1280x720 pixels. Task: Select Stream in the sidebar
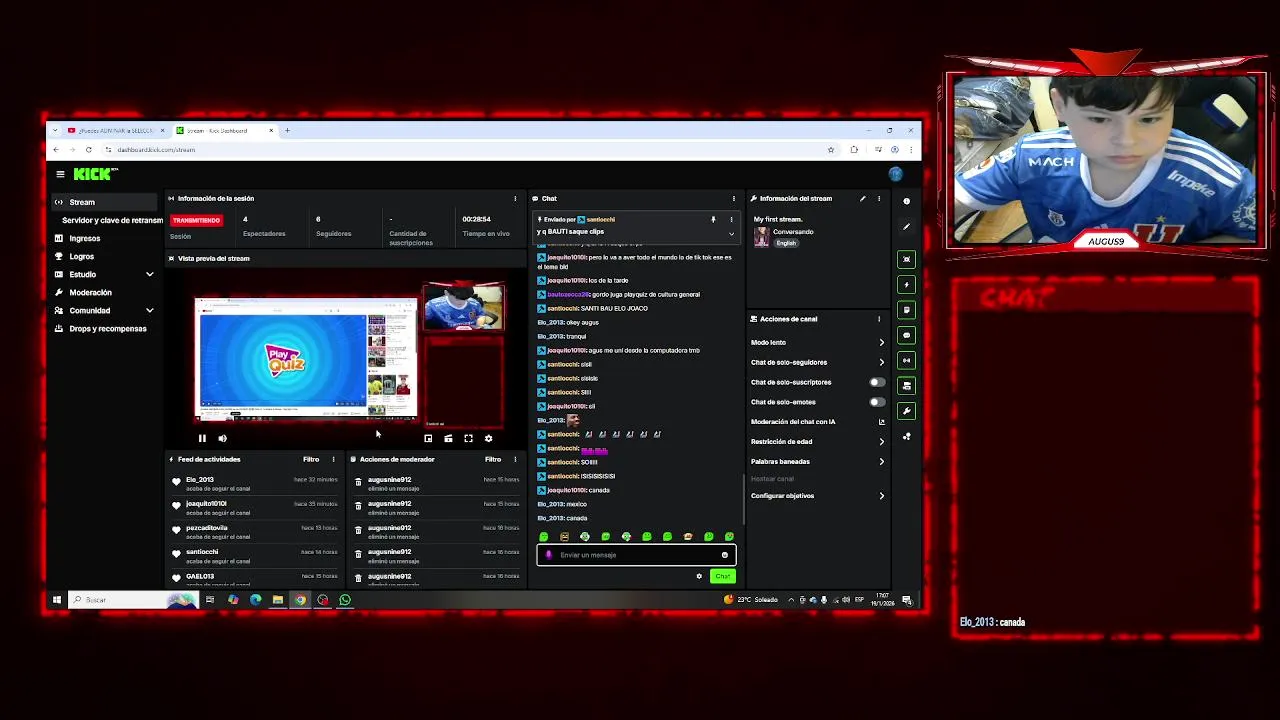[x=105, y=202]
